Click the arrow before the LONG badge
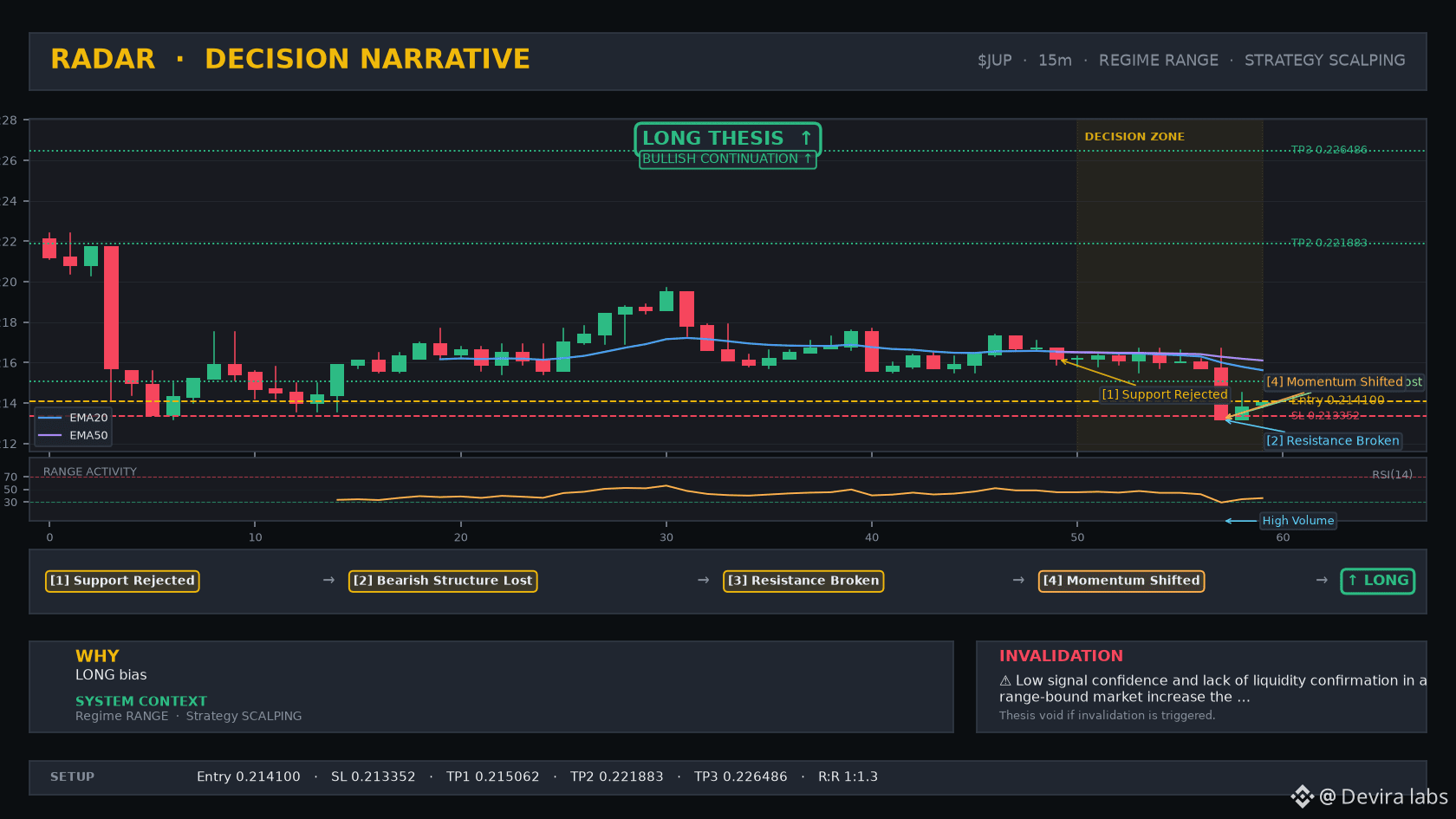 (x=1322, y=580)
